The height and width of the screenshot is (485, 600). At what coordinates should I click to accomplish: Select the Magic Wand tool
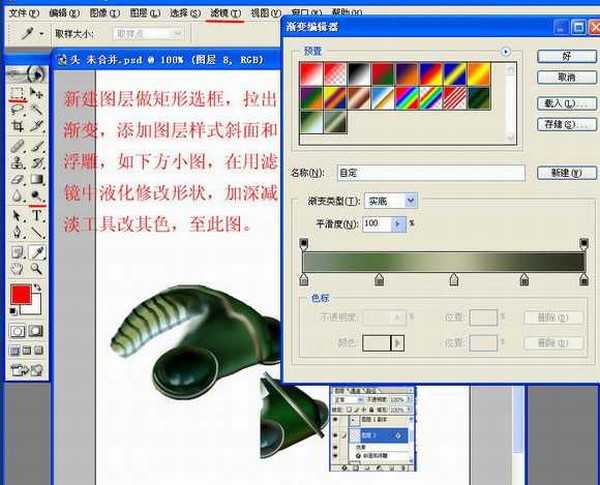(x=37, y=110)
